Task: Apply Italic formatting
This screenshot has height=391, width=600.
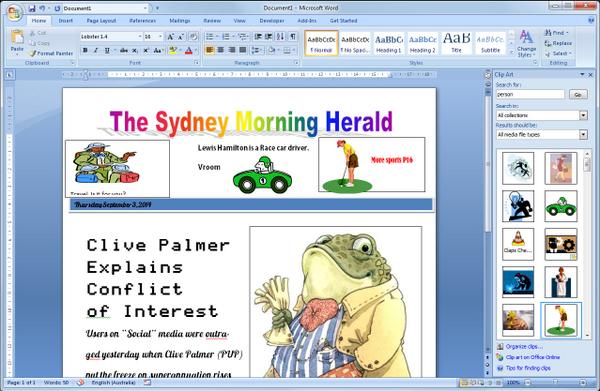Action: click(96, 50)
